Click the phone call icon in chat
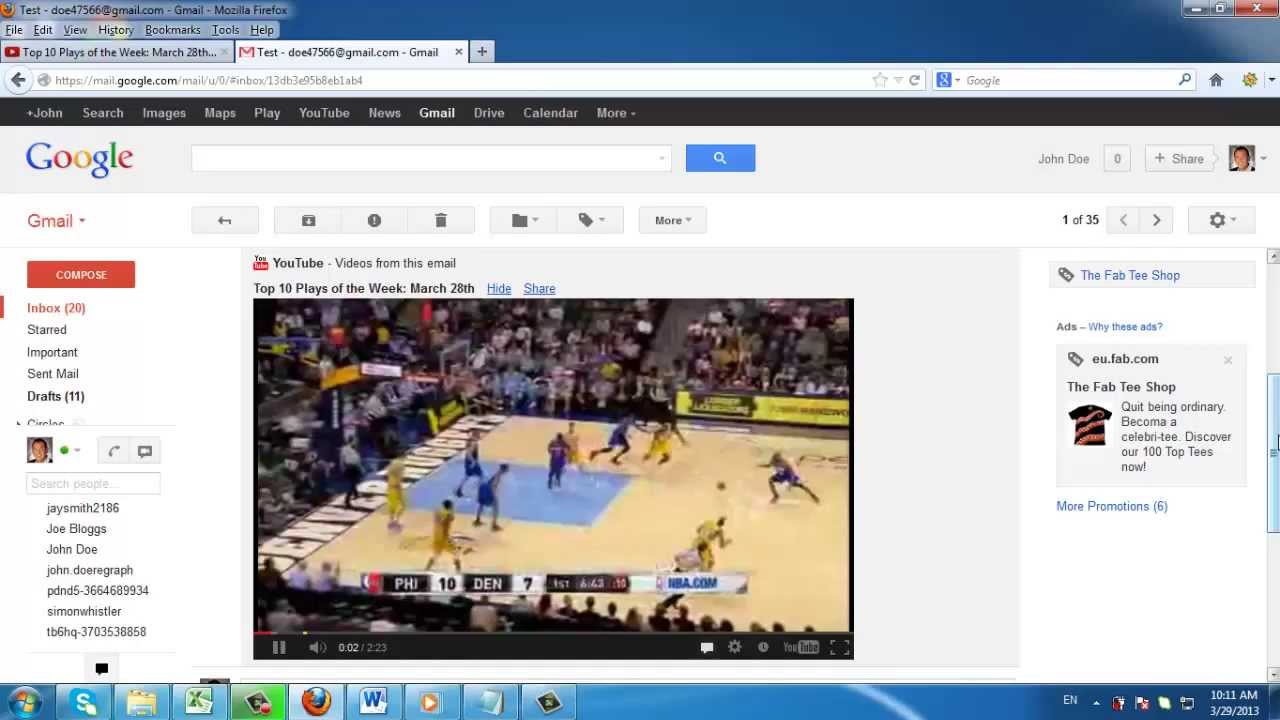 coord(114,451)
